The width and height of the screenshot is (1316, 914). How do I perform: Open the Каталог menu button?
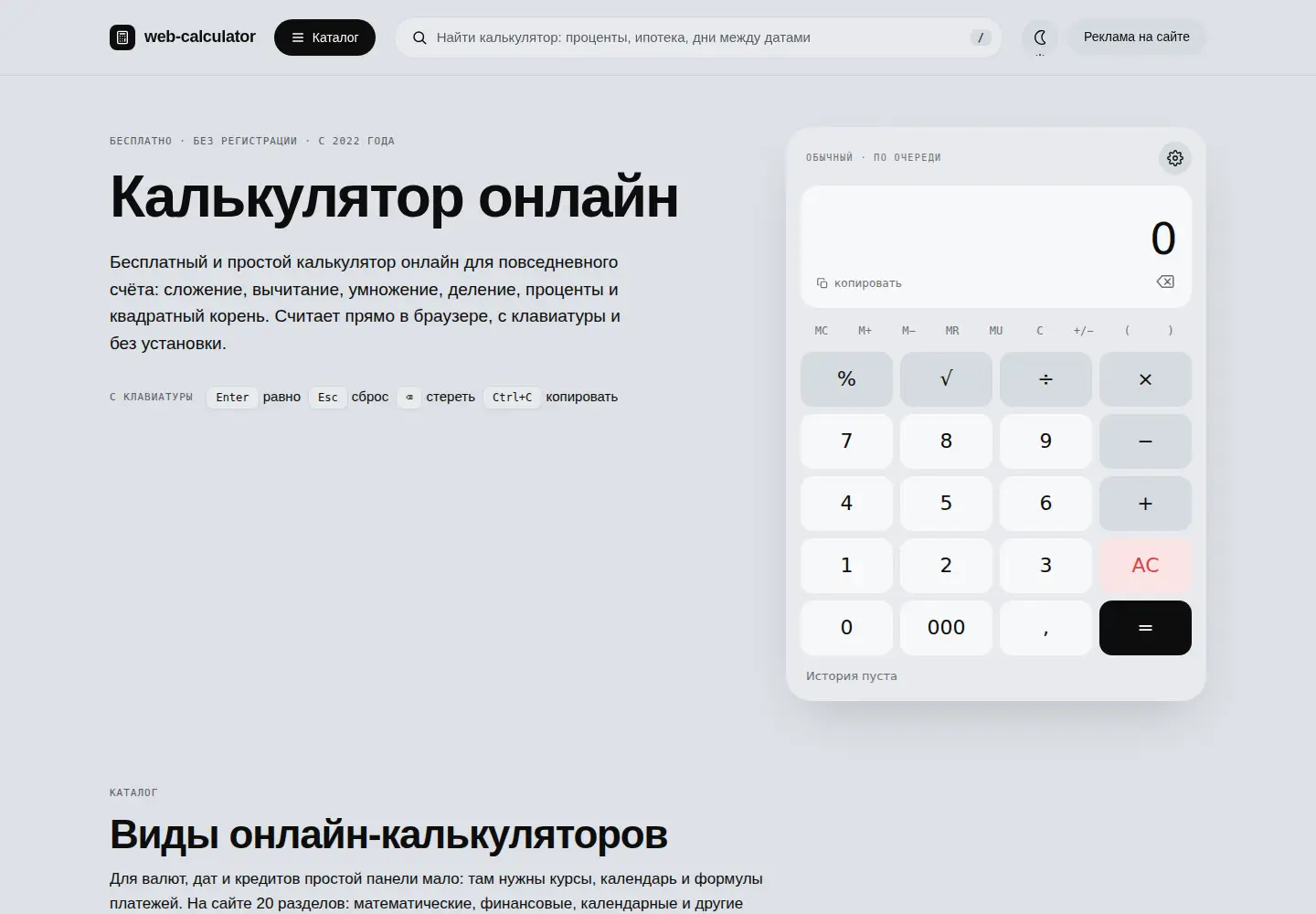324,37
